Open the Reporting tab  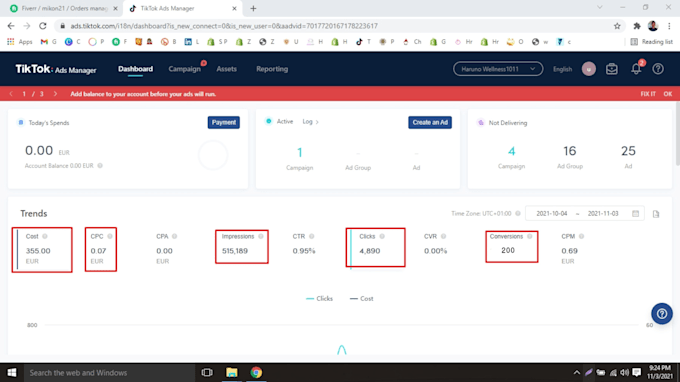[x=272, y=69]
